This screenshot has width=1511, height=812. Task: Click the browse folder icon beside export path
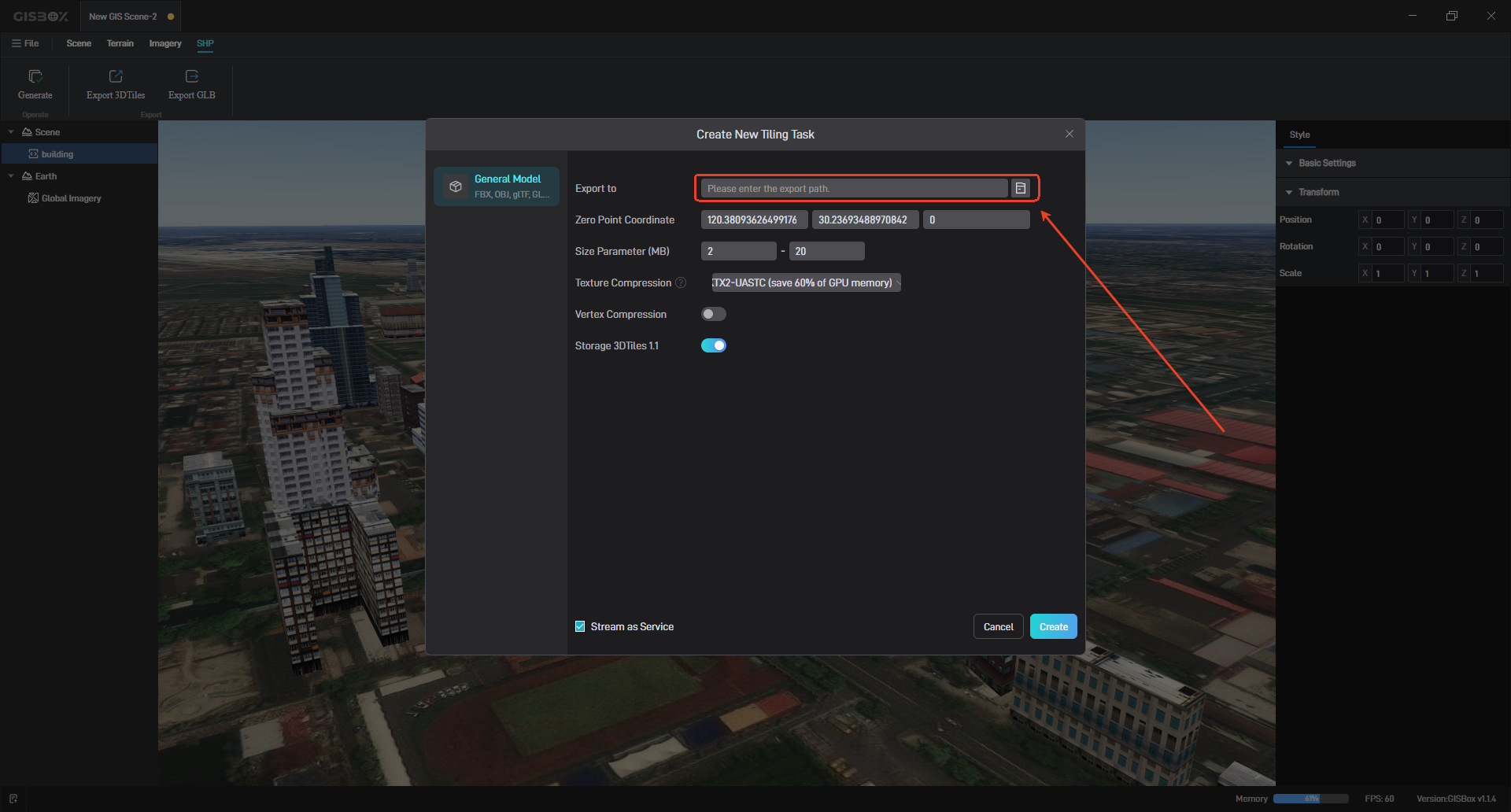(x=1021, y=188)
